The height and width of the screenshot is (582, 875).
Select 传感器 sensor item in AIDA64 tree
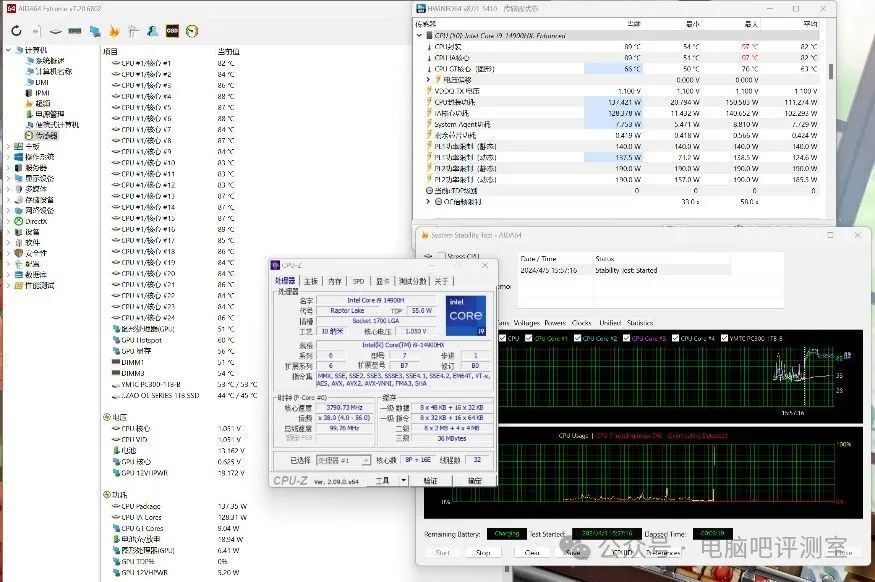45,135
